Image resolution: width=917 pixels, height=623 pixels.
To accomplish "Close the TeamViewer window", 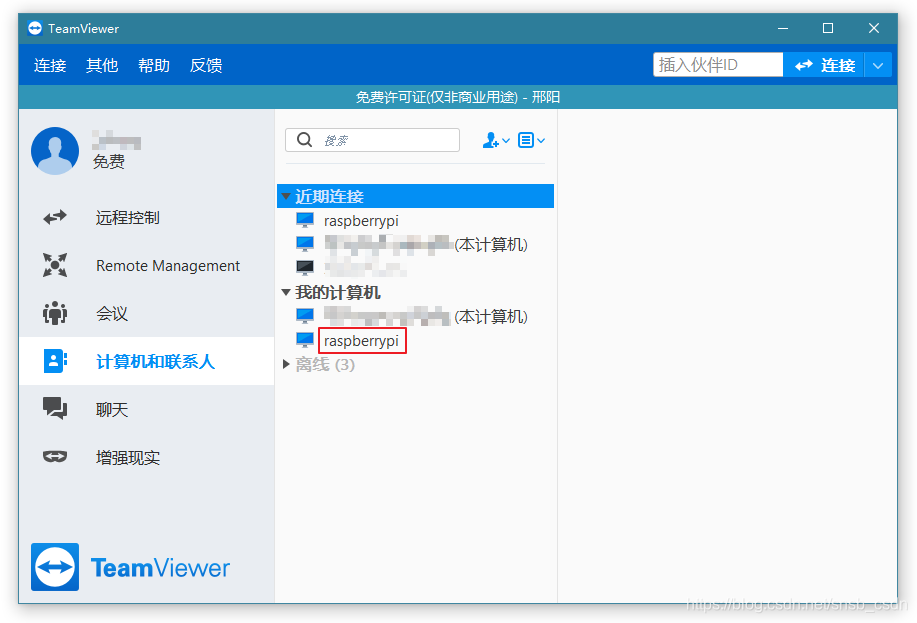I will tap(874, 28).
